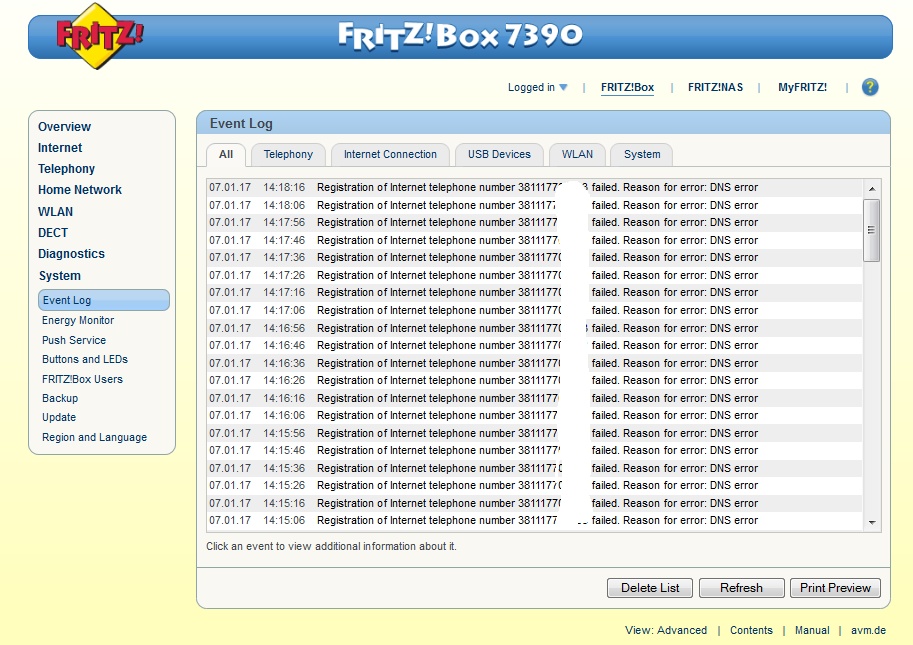Select the log event at 14:17:06
This screenshot has height=645, width=913.
(535, 310)
